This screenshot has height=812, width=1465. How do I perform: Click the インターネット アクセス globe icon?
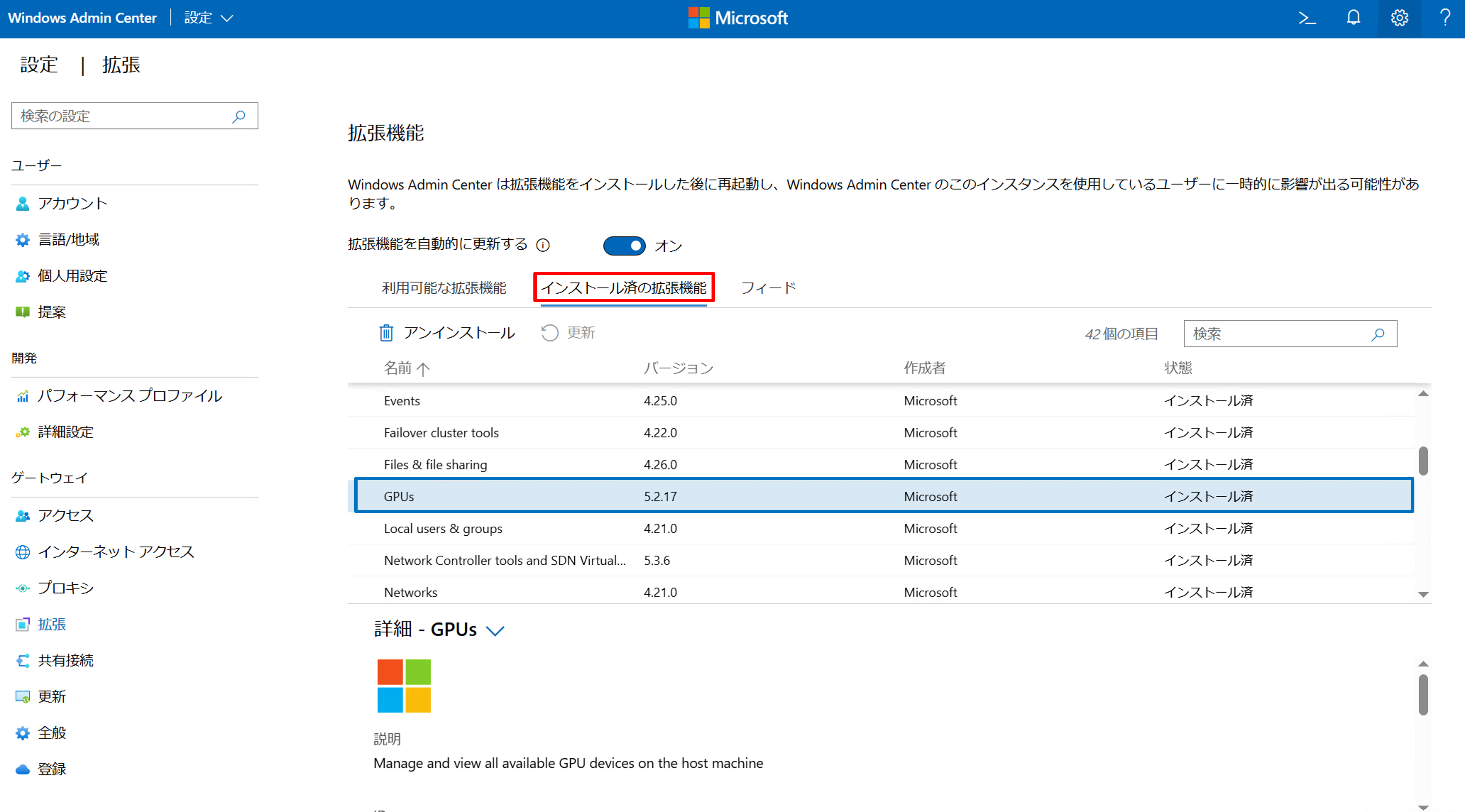pyautogui.click(x=22, y=552)
